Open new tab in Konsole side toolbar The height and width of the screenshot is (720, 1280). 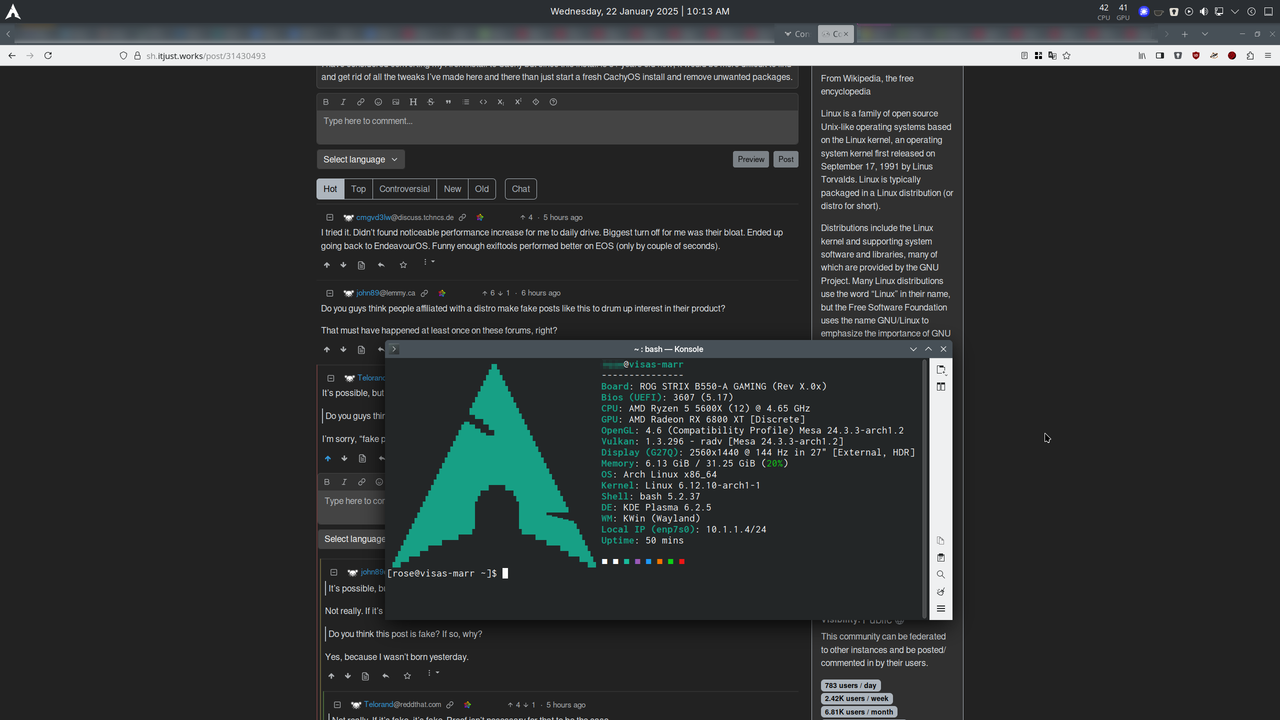(x=941, y=370)
